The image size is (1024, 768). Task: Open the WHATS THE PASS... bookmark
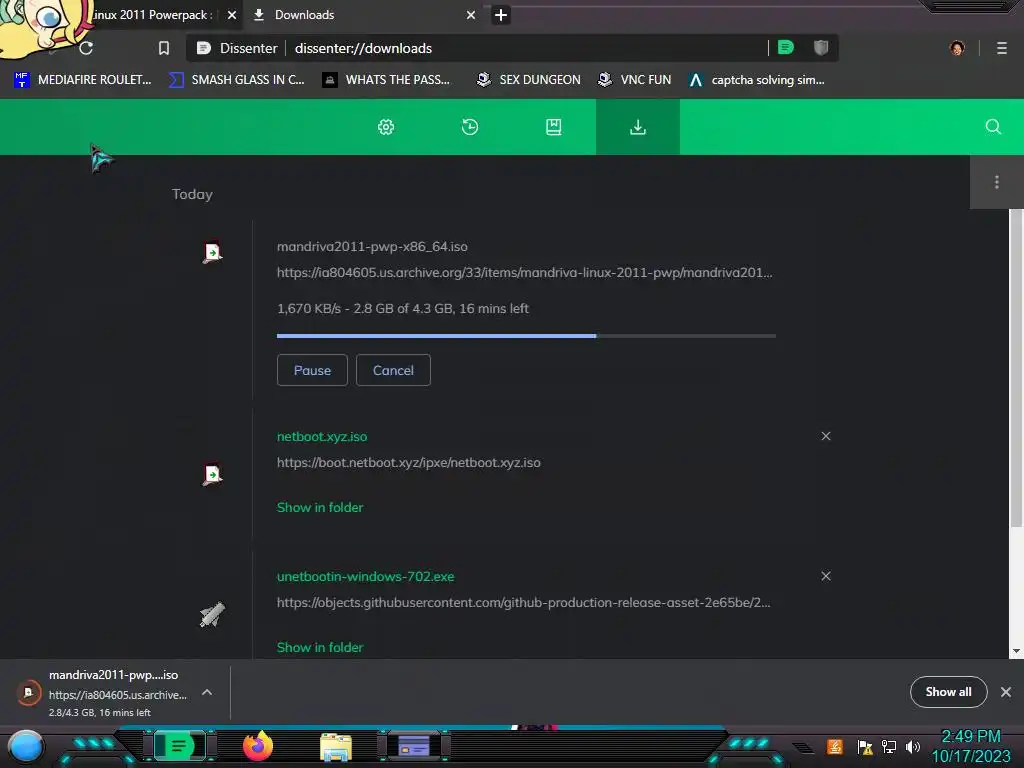(387, 80)
